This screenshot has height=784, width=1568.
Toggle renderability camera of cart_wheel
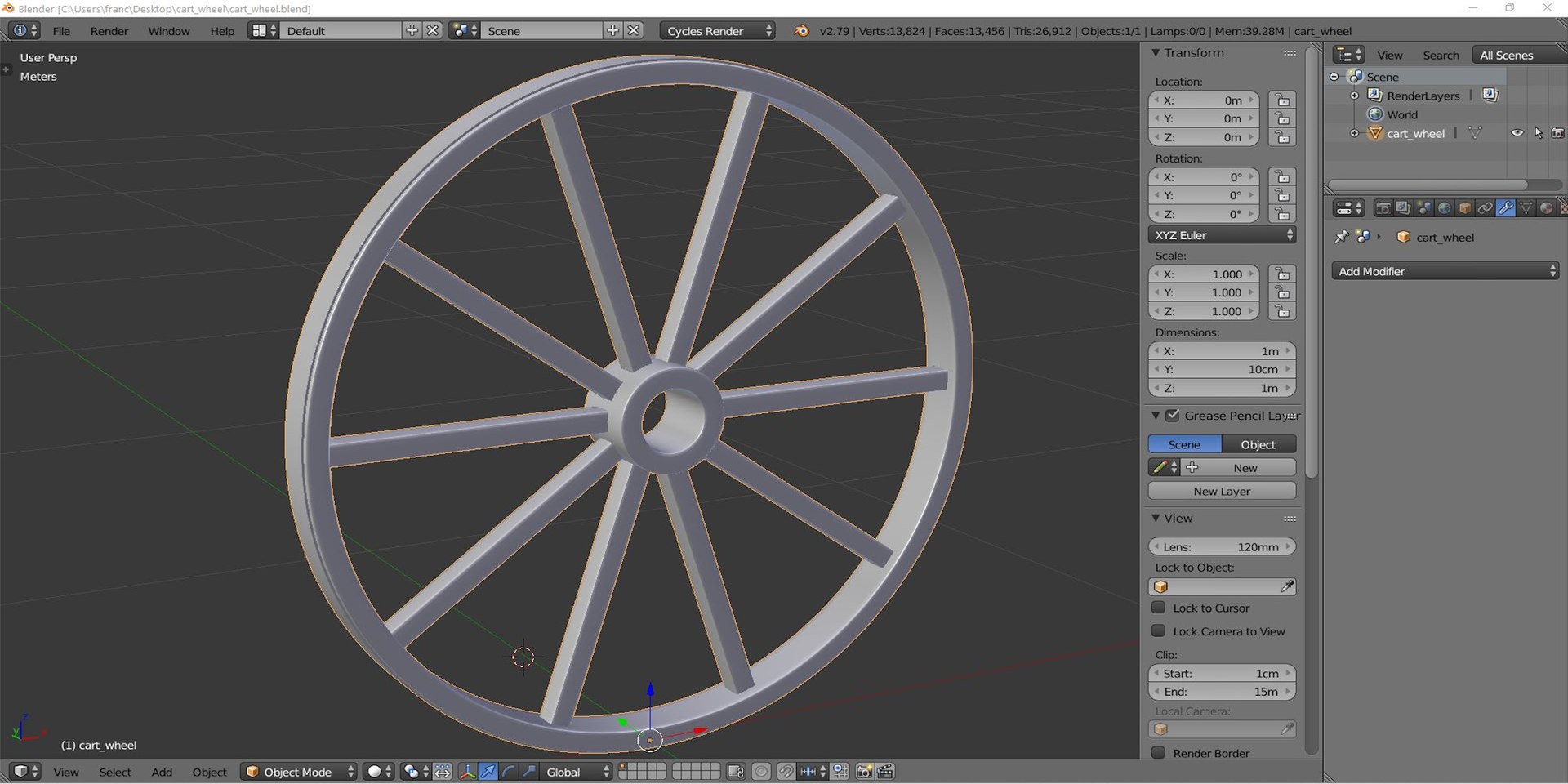pos(1557,133)
